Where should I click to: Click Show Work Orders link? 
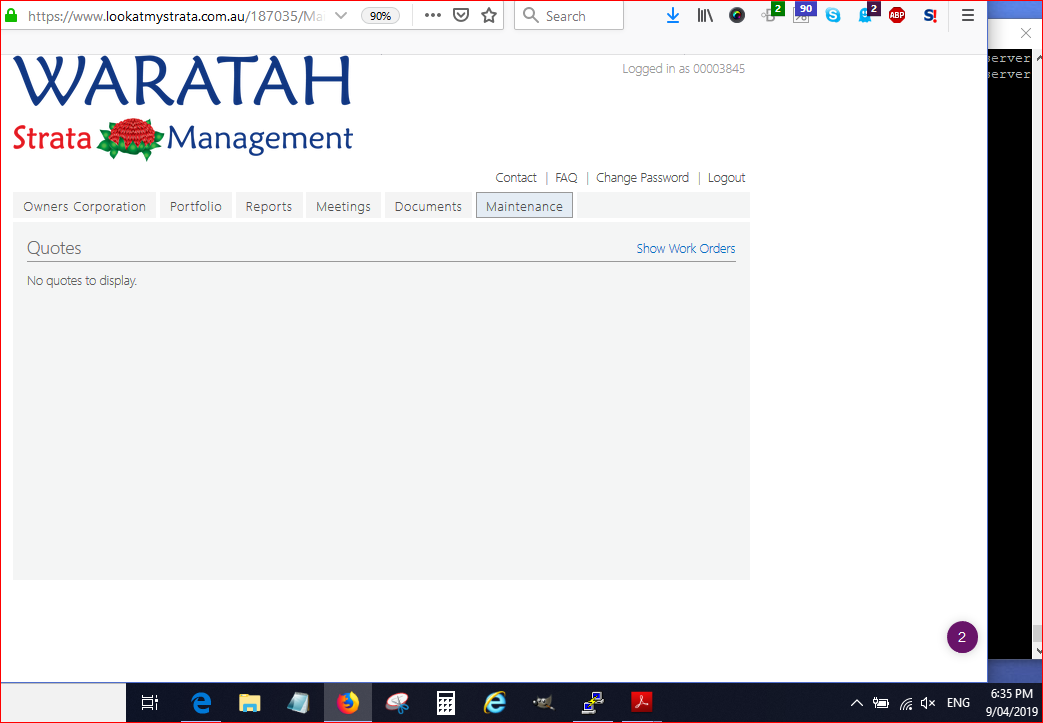point(686,248)
